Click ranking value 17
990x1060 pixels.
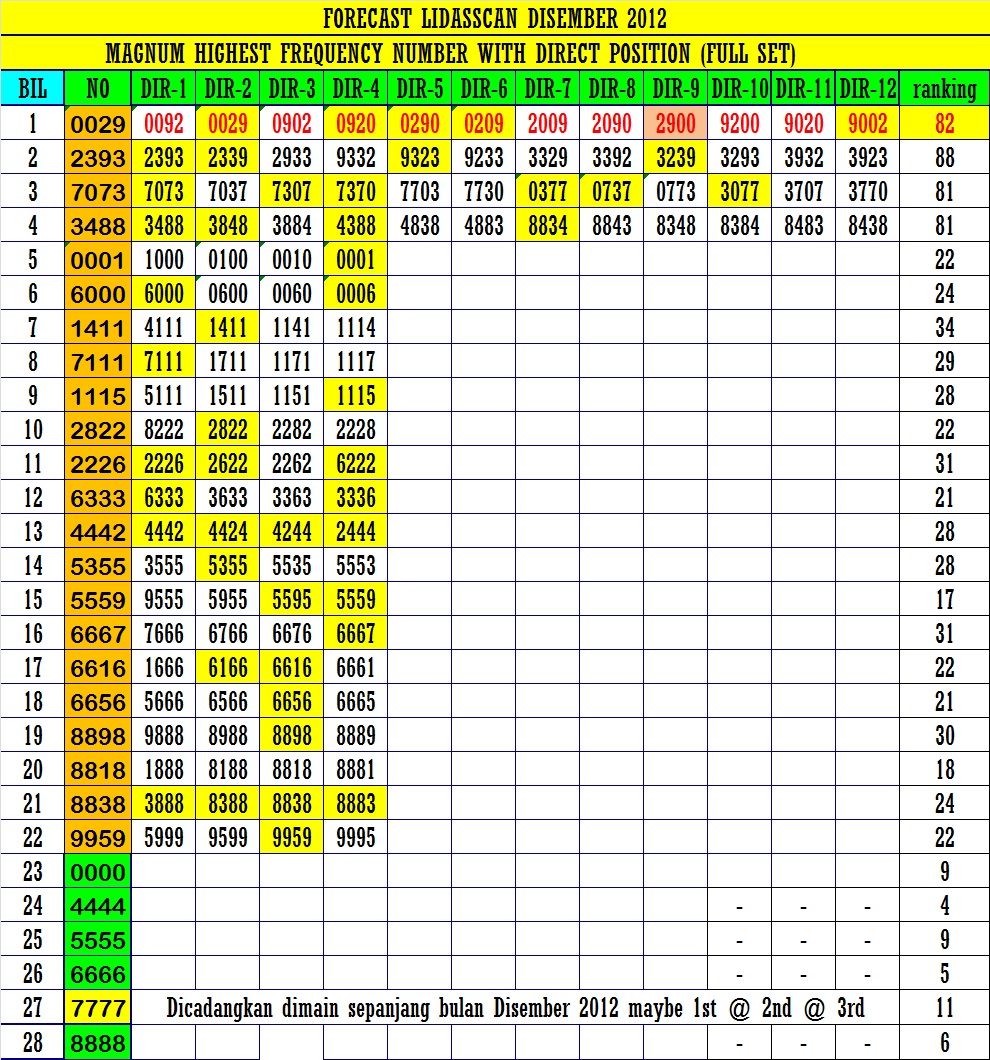[x=945, y=600]
